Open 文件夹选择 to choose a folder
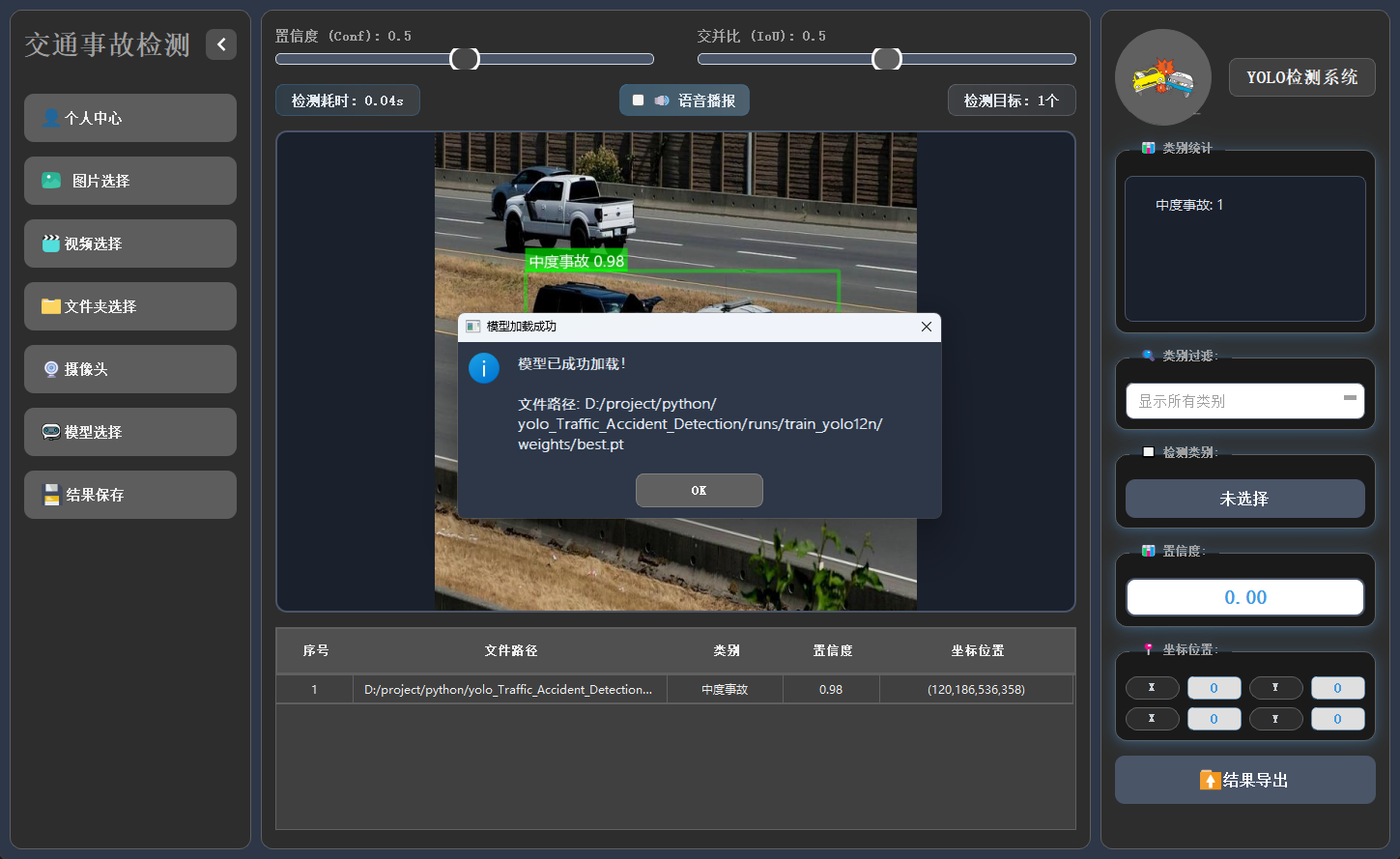This screenshot has height=859, width=1400. 130,306
